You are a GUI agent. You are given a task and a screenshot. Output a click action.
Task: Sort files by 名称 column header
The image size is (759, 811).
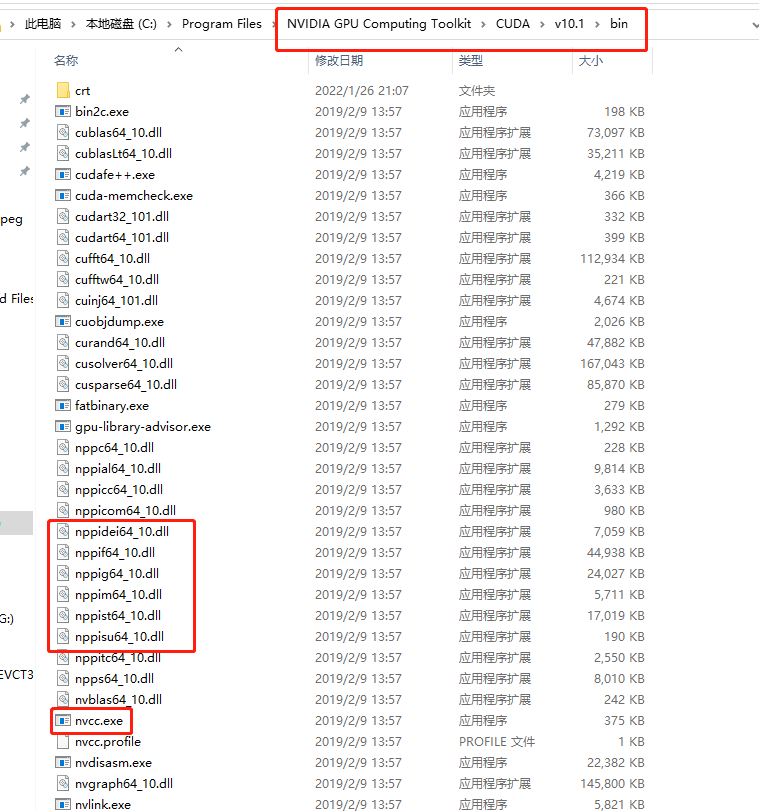(66, 61)
